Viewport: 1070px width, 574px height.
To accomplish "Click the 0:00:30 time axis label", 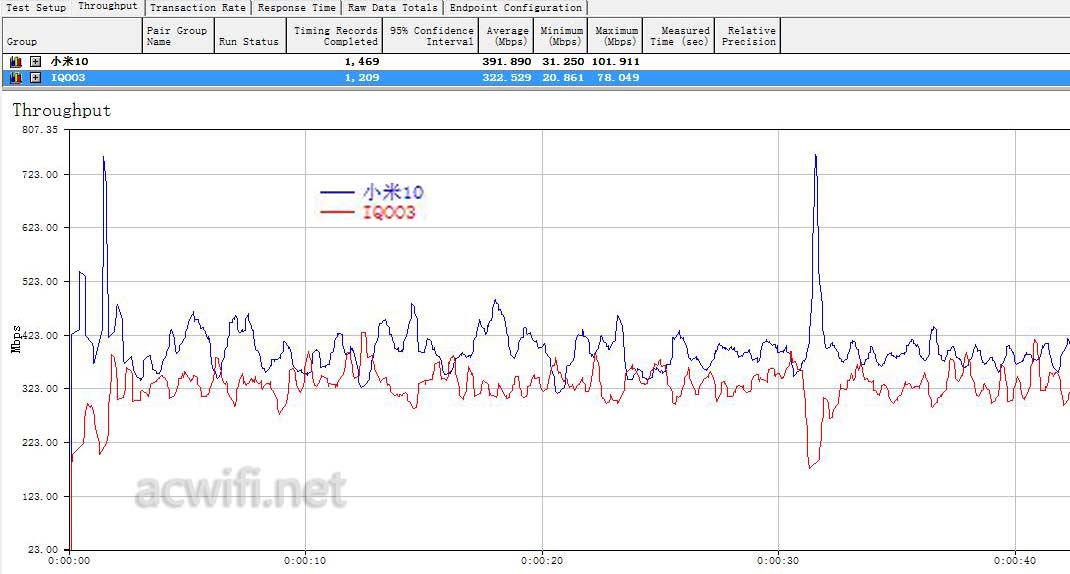I will click(778, 561).
